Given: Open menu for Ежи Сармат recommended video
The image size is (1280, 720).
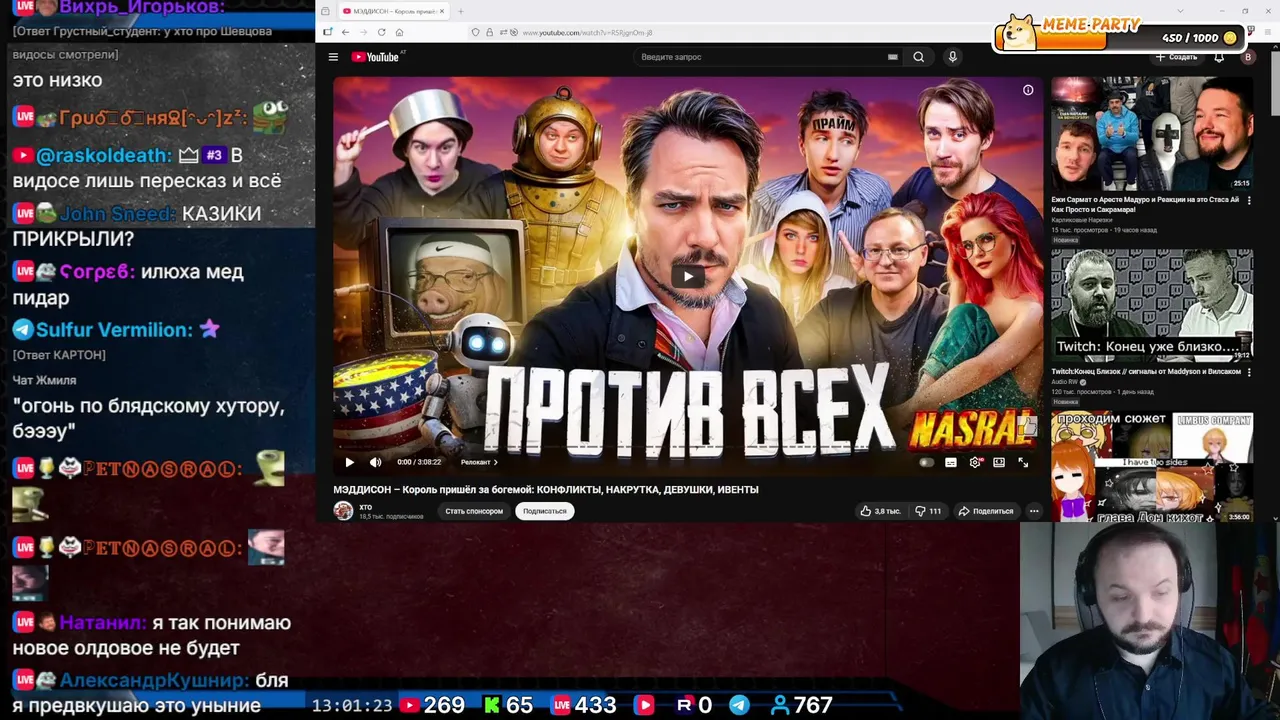Looking at the screenshot, I should (x=1249, y=200).
